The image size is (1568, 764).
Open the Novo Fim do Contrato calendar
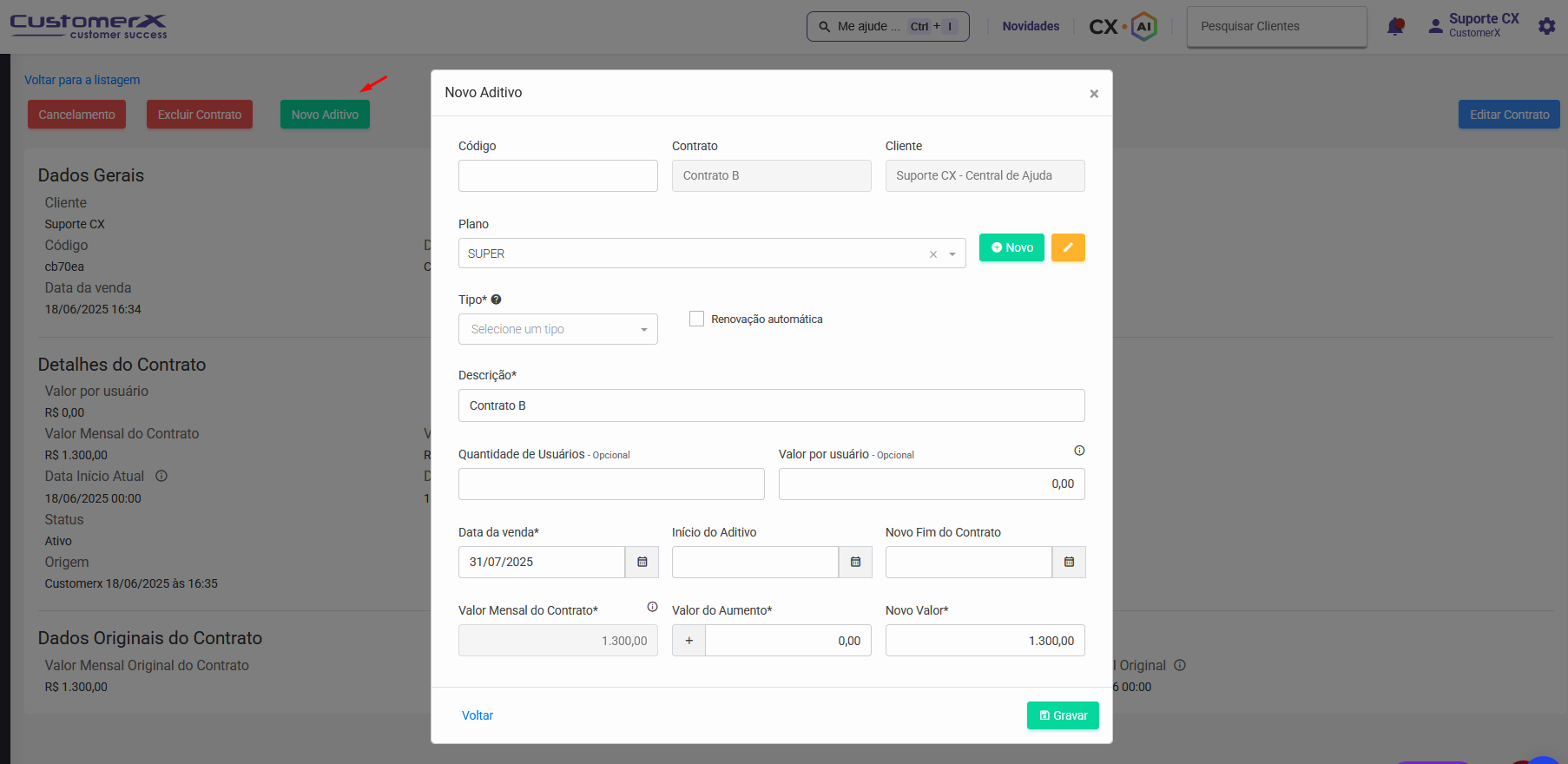(x=1069, y=563)
